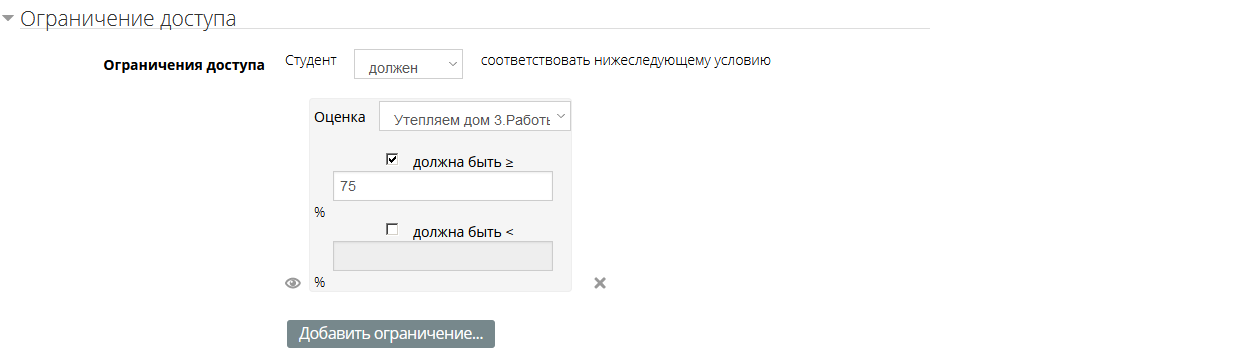Click the 'Ограничение доступа' section heading
This screenshot has width=1250, height=362.
click(x=128, y=18)
